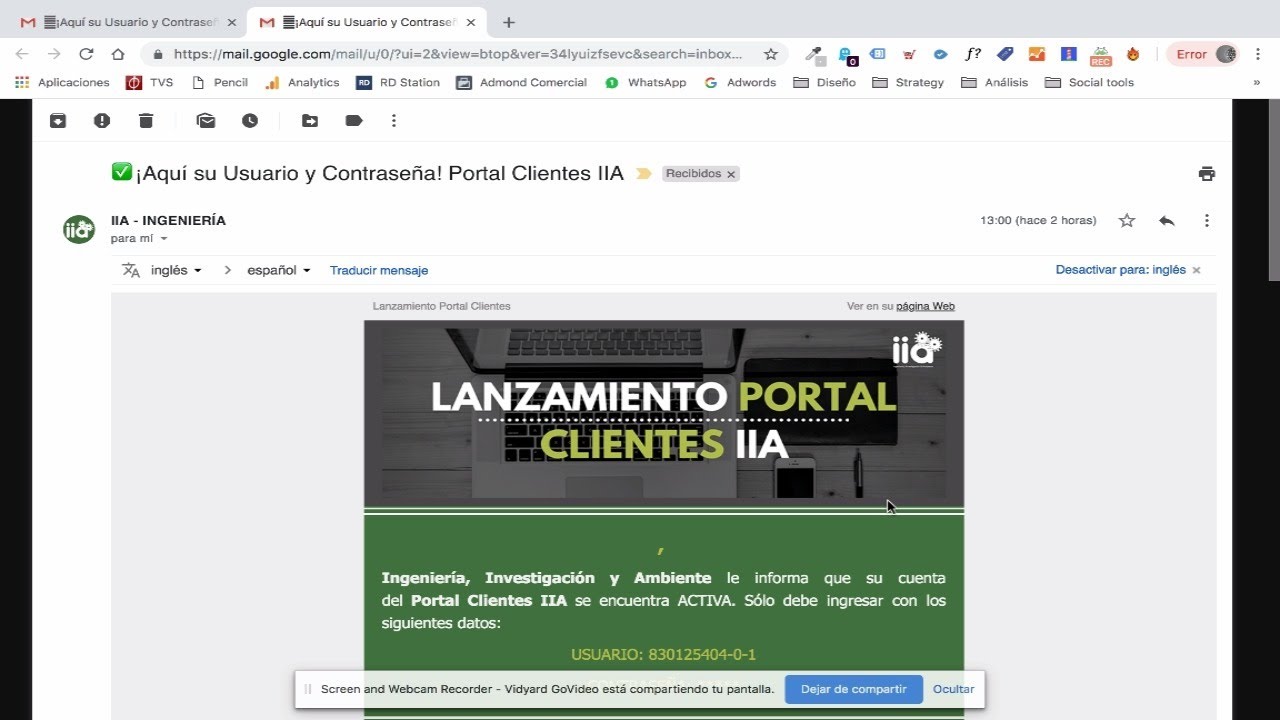This screenshot has height=720, width=1280.
Task: Open the red shopping cart extension
Action: [909, 54]
